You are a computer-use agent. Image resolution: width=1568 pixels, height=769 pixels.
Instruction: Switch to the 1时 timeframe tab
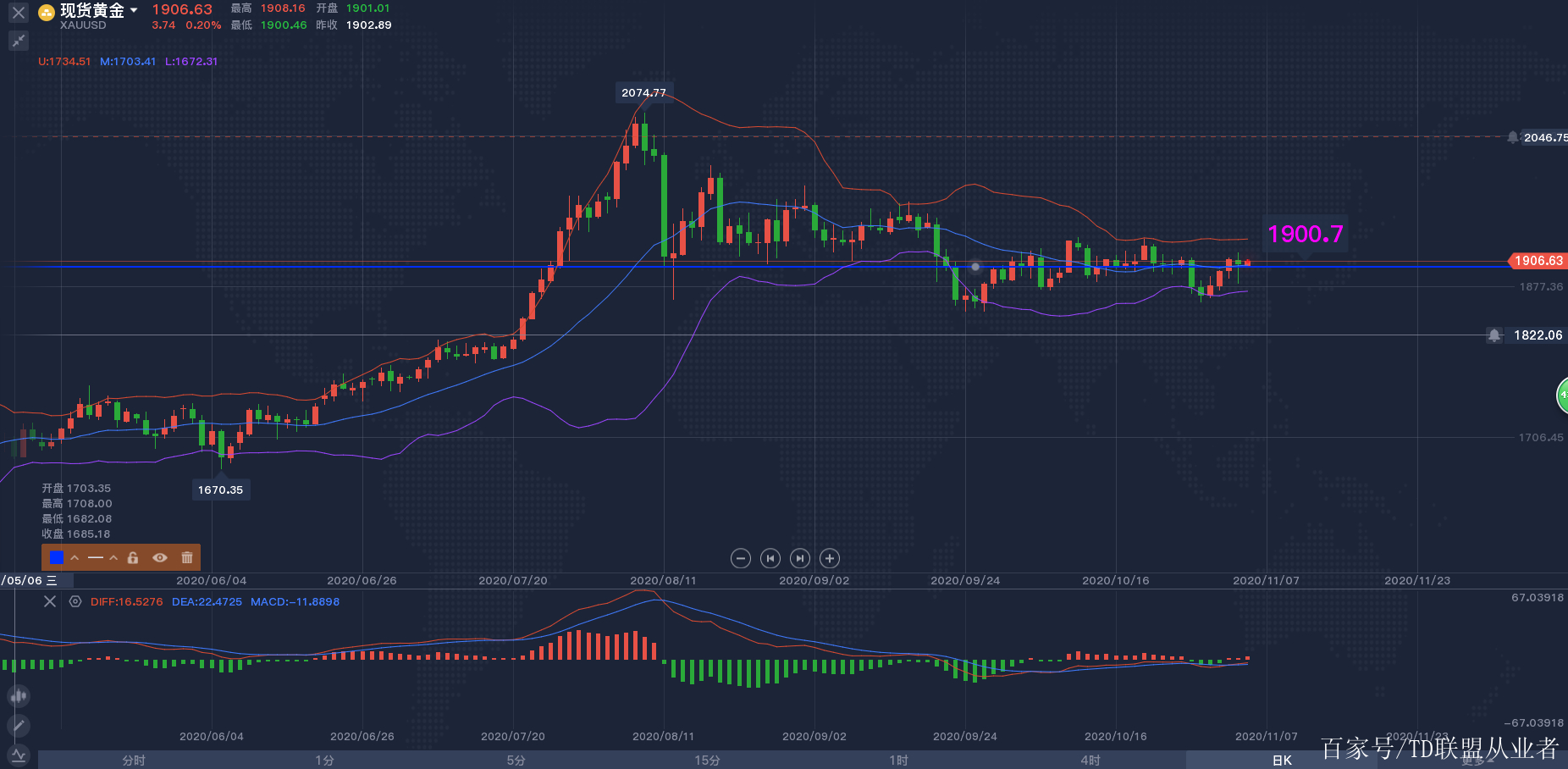click(899, 760)
